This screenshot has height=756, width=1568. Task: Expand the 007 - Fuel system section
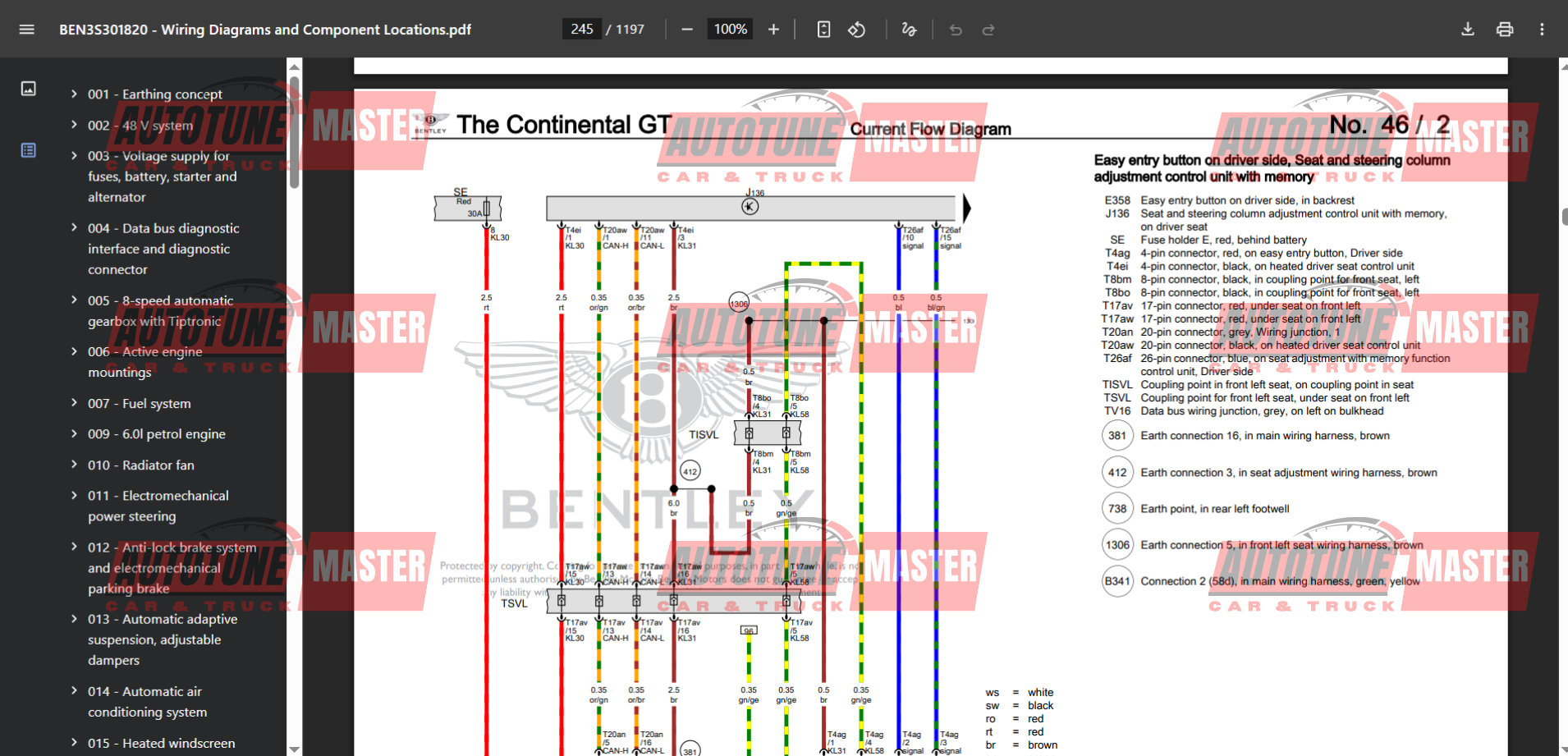point(74,403)
